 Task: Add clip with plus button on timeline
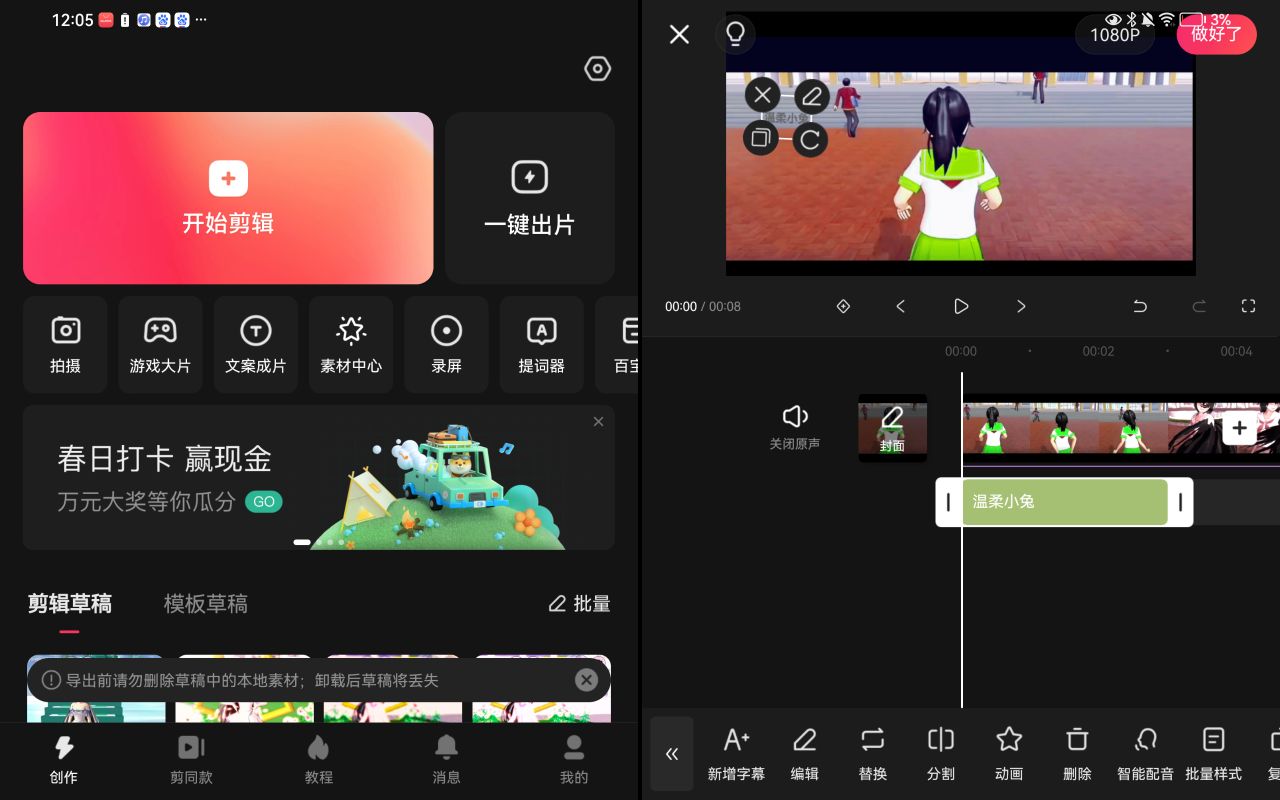[1239, 428]
